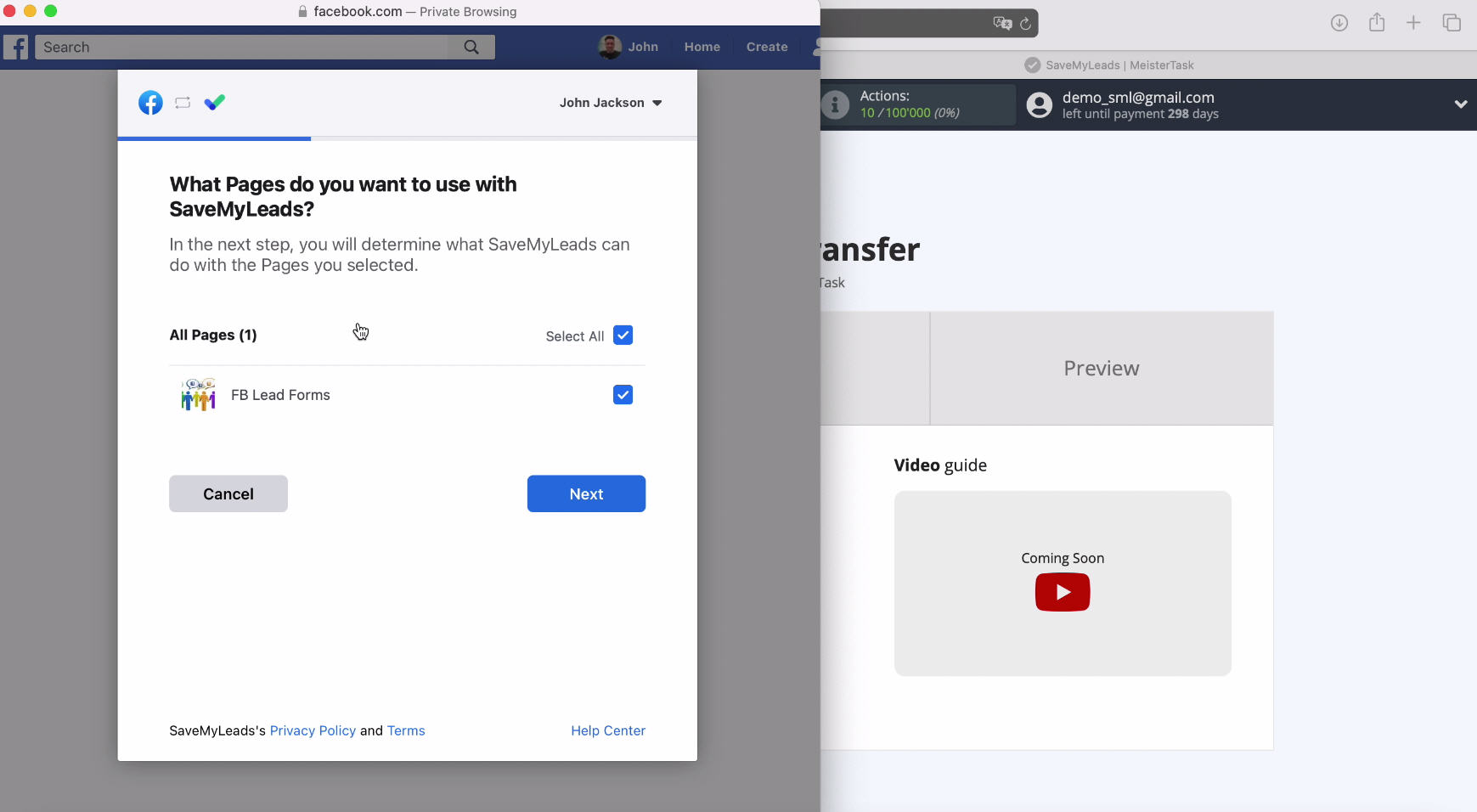Click demo_sml@gmail.com account email

click(x=1138, y=98)
